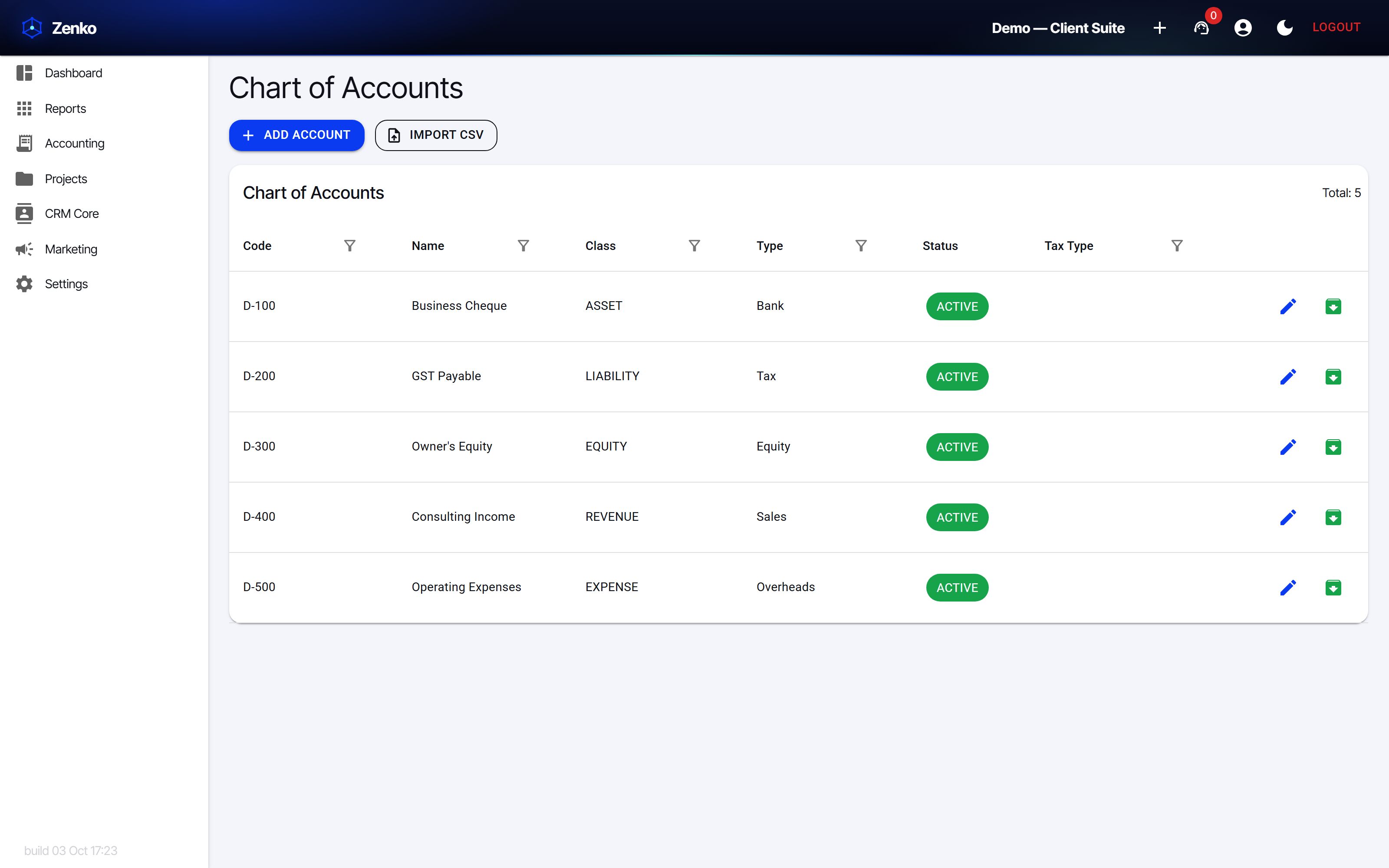Click the plus icon in header

click(1159, 27)
